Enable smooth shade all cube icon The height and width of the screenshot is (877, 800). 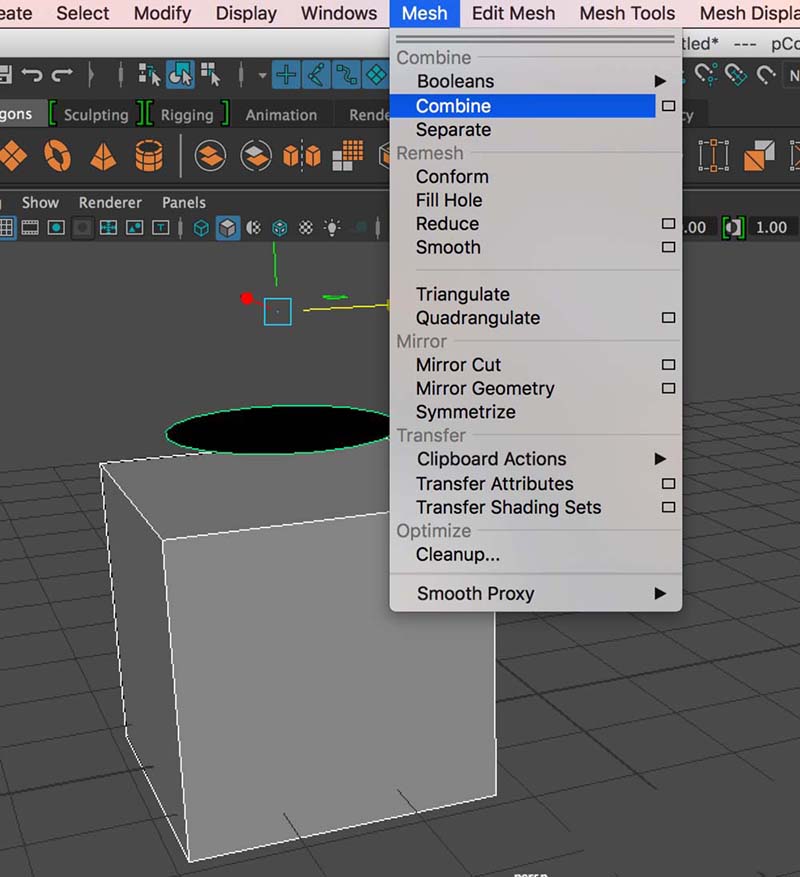(x=227, y=228)
